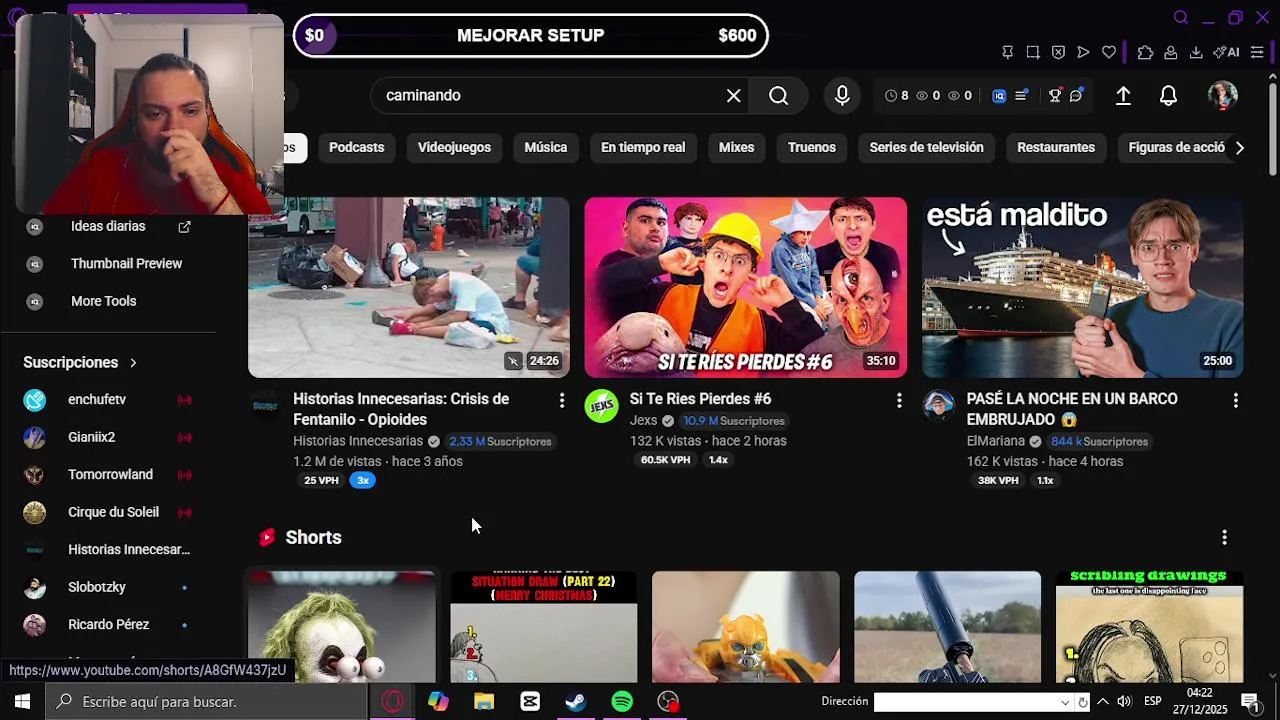1280x720 pixels.
Task: Open the Shorts section three-dot menu
Action: pyautogui.click(x=1224, y=538)
